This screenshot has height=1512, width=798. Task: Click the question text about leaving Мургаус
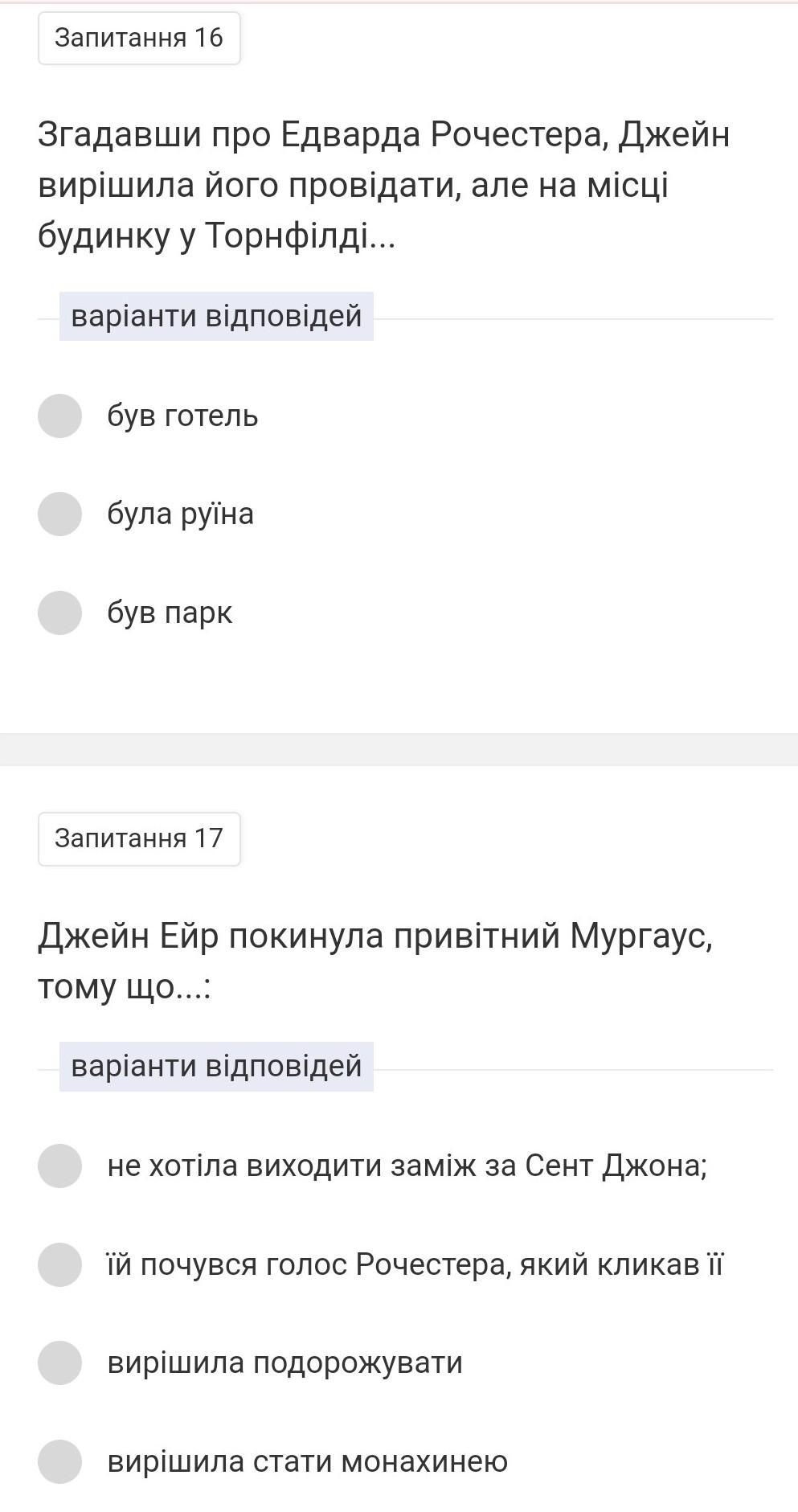[x=374, y=961]
